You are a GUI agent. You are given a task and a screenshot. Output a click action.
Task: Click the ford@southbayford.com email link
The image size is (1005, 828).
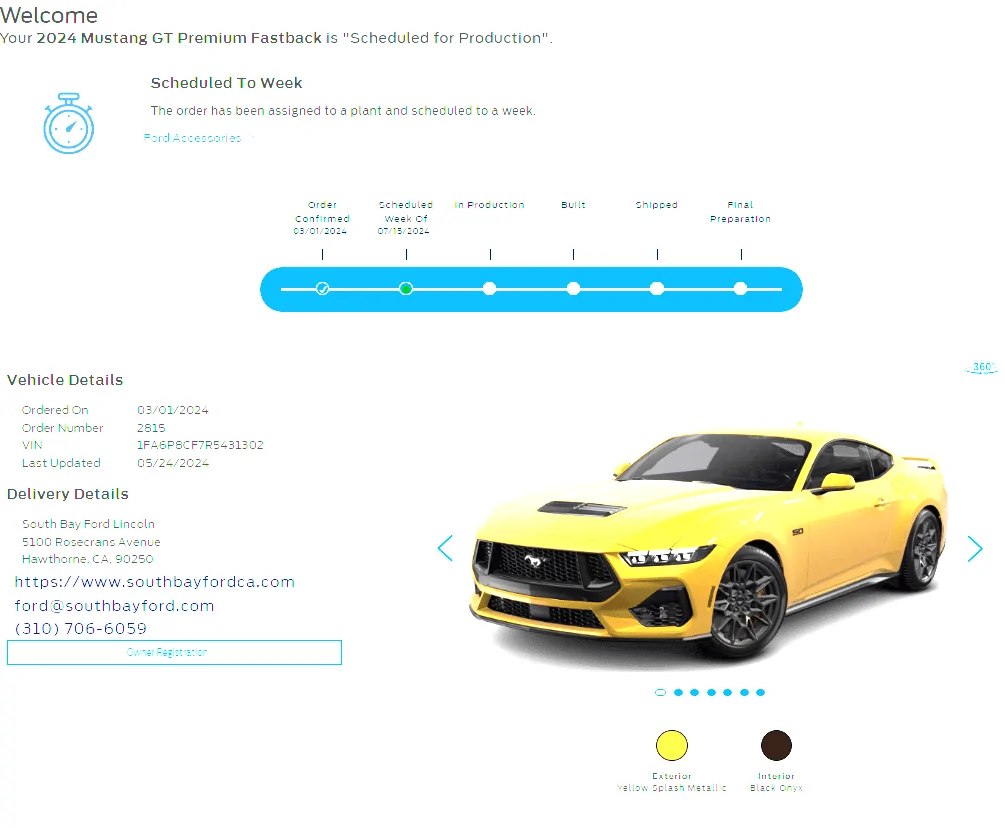[114, 606]
